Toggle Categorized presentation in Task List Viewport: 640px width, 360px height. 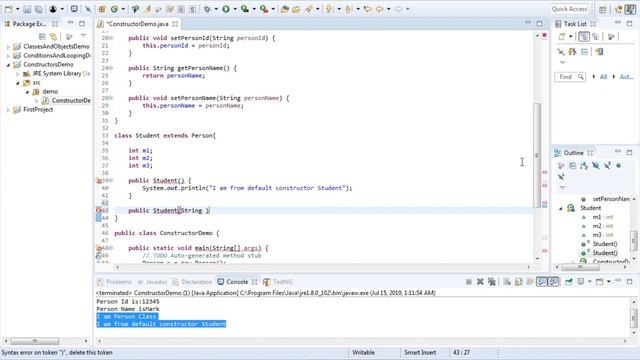pyautogui.click(x=584, y=37)
